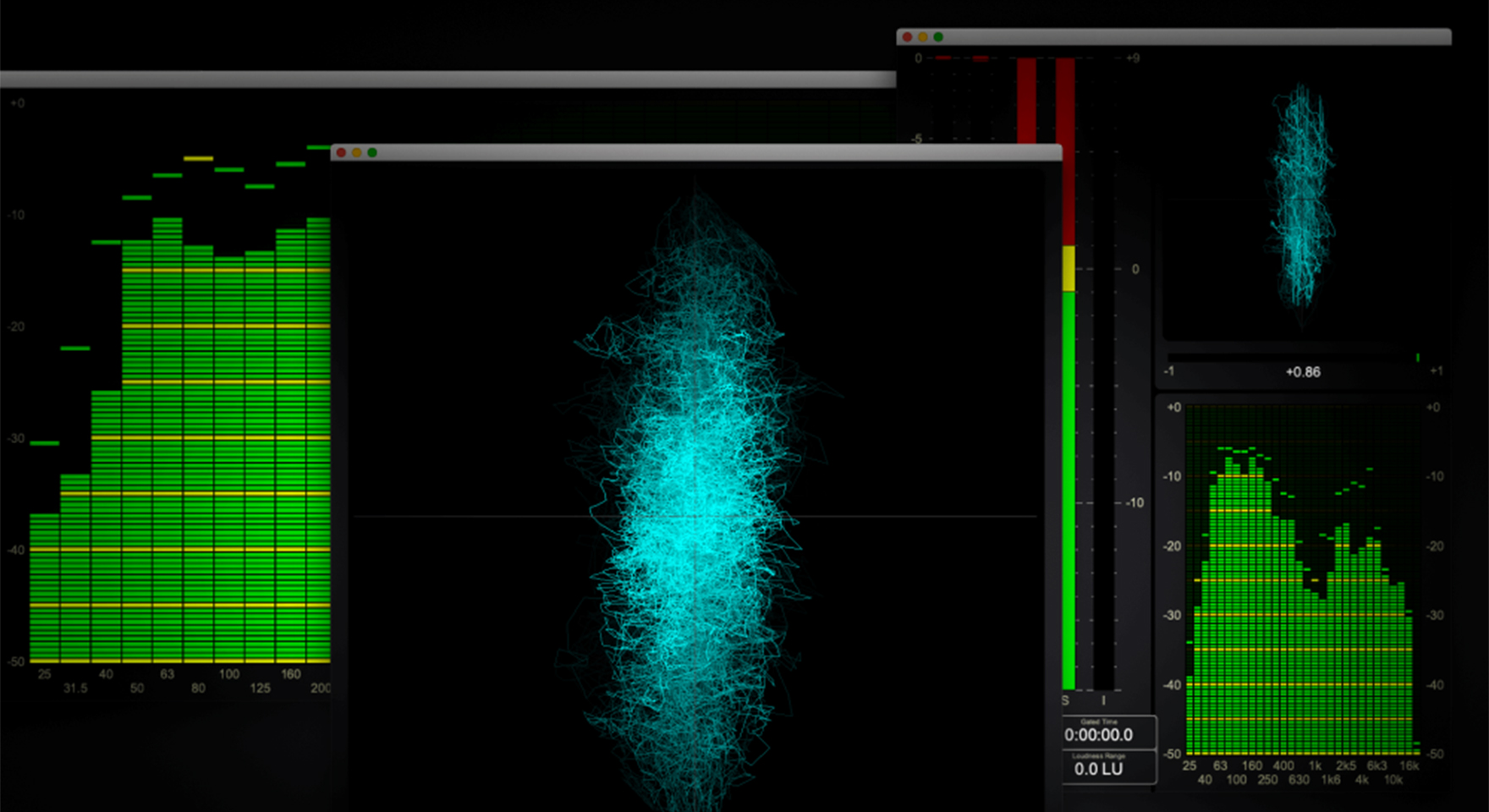The width and height of the screenshot is (1489, 812).
Task: Click the yellow segment of the loudness bar
Action: click(x=1069, y=269)
